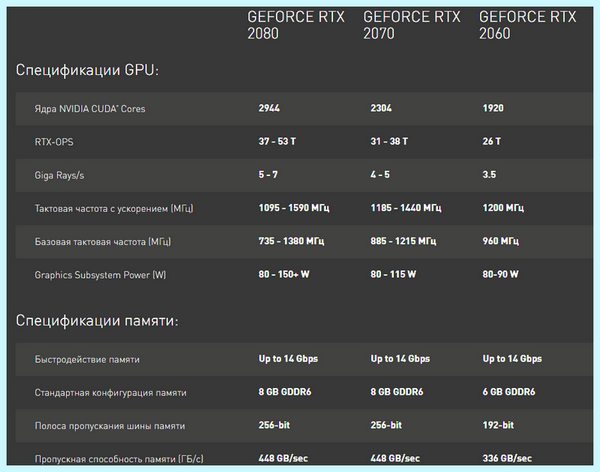Click the 37 - 53 T value
The image size is (600, 472).
coord(277,141)
